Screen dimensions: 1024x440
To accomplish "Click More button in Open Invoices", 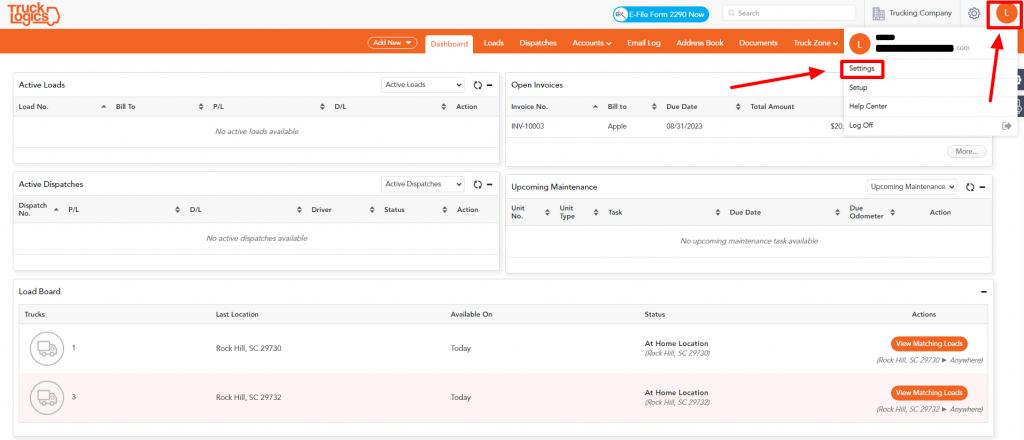I will [x=967, y=151].
